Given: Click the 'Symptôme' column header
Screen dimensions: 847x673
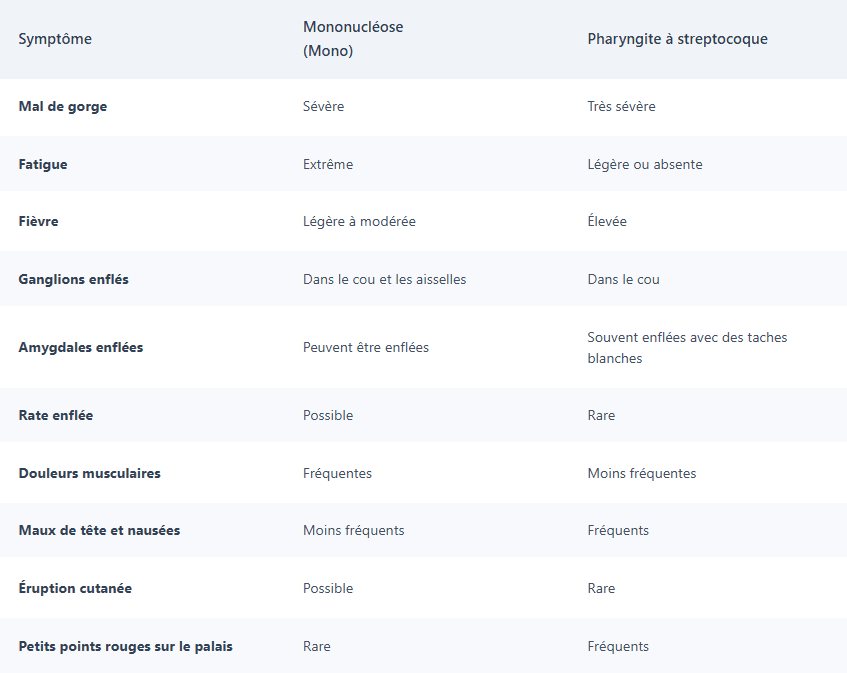Looking at the screenshot, I should [x=55, y=39].
